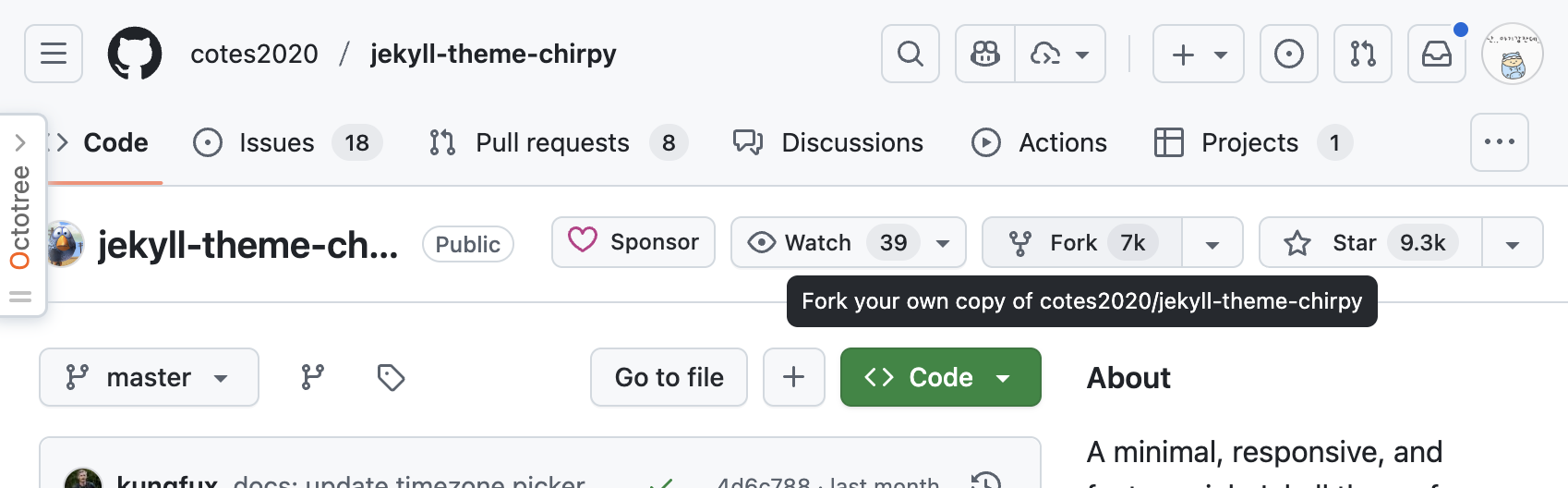1568x488 pixels.
Task: Expand the Octotree sidebar panel
Action: tap(20, 142)
